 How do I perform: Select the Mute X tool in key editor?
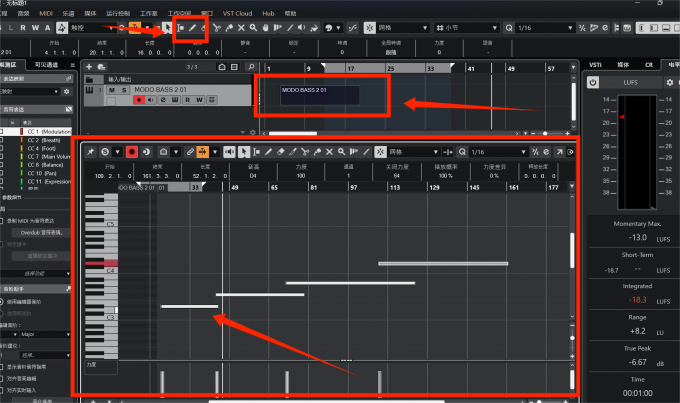(x=330, y=152)
